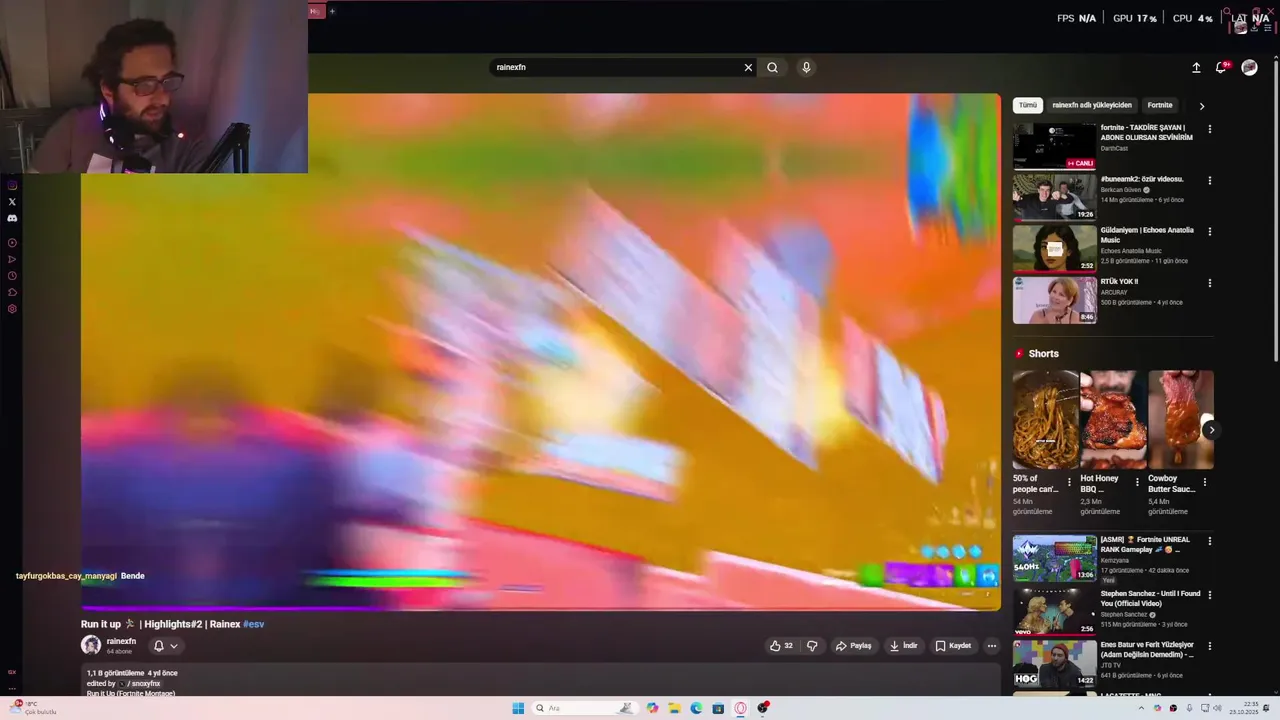
Task: Show hidden system tray icons
Action: (1141, 708)
